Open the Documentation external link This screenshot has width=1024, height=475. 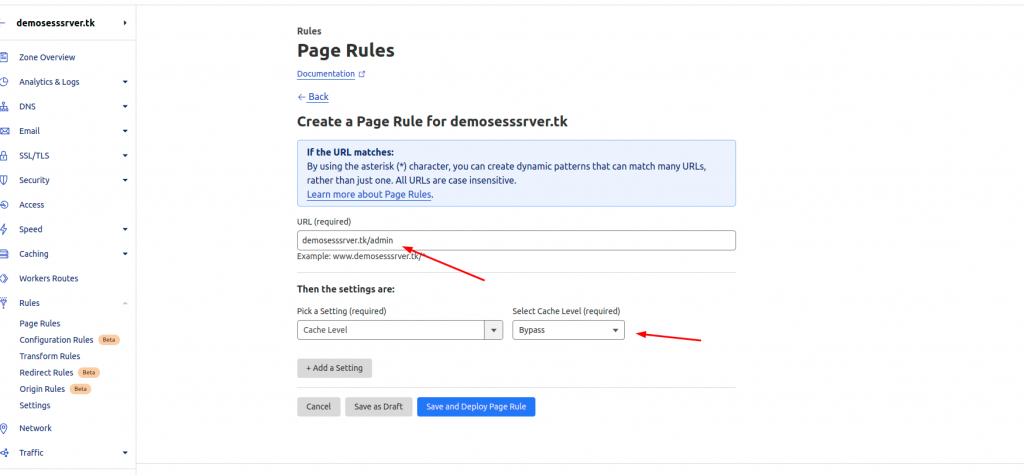pyautogui.click(x=330, y=74)
